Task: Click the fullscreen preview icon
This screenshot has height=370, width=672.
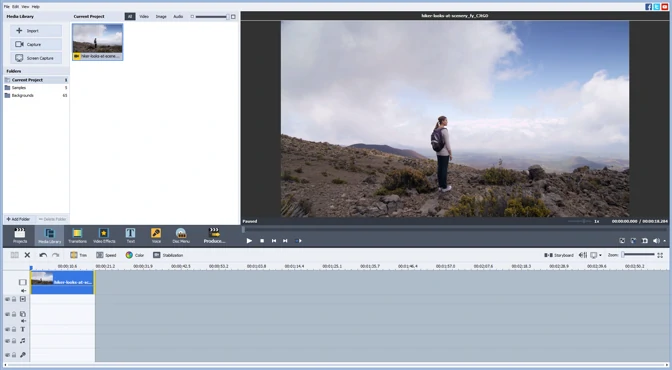Action: pos(622,241)
